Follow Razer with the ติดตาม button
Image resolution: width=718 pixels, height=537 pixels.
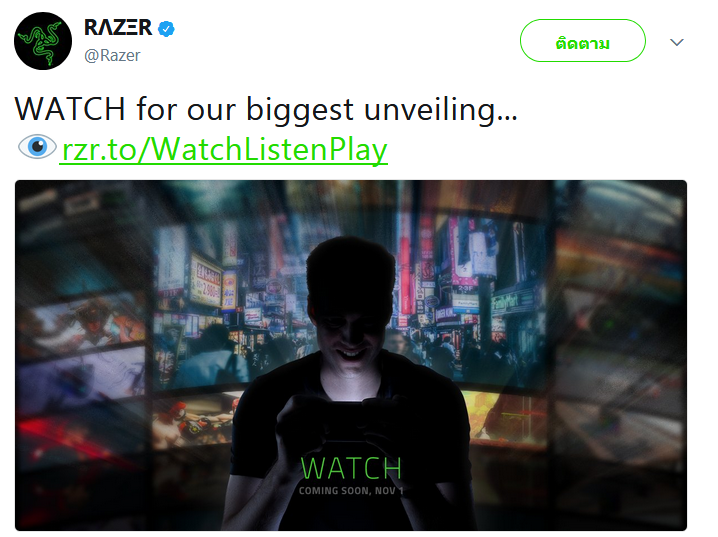(x=582, y=41)
